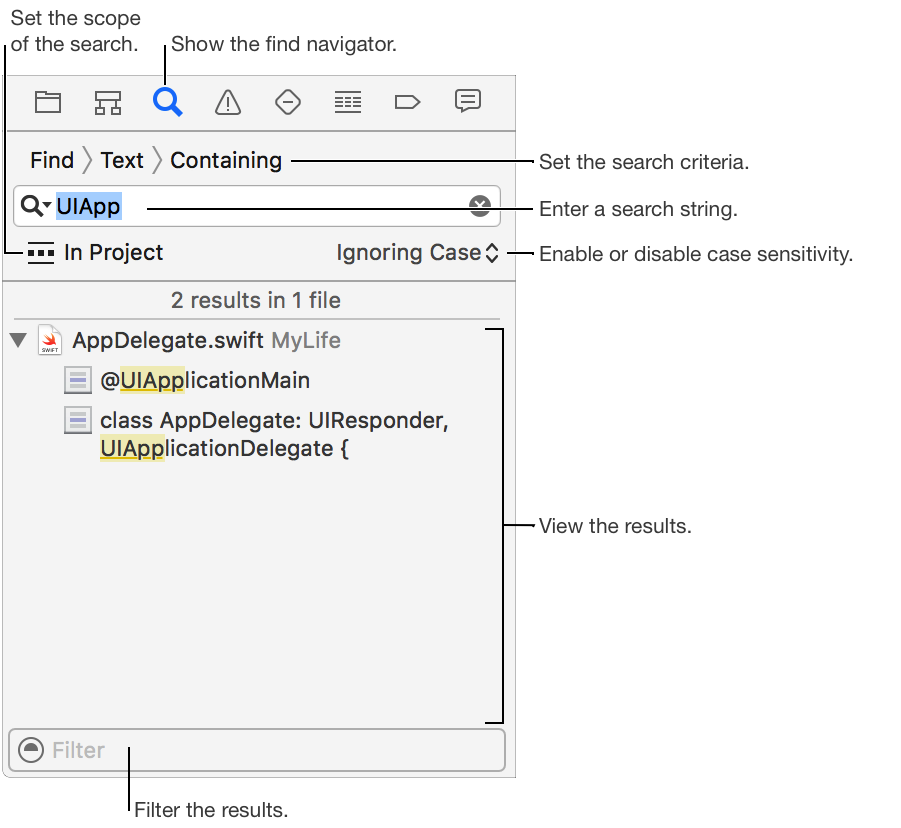
Task: Click the Text criteria item
Action: point(122,160)
